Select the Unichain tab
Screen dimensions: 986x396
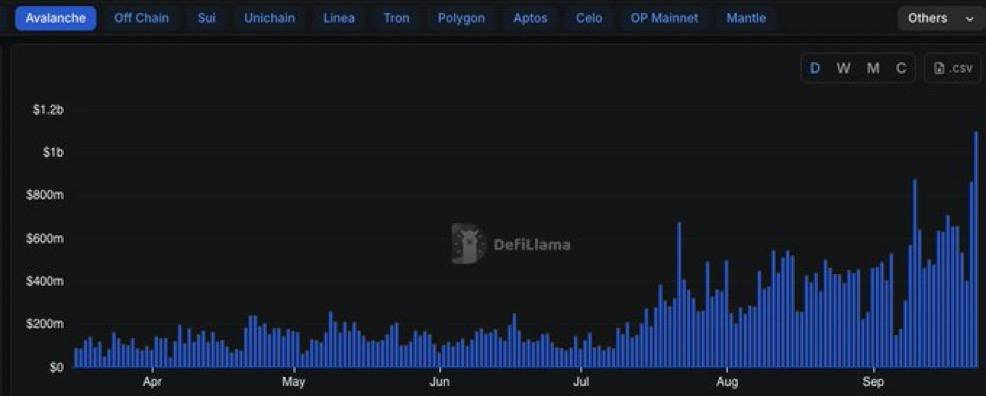(269, 18)
